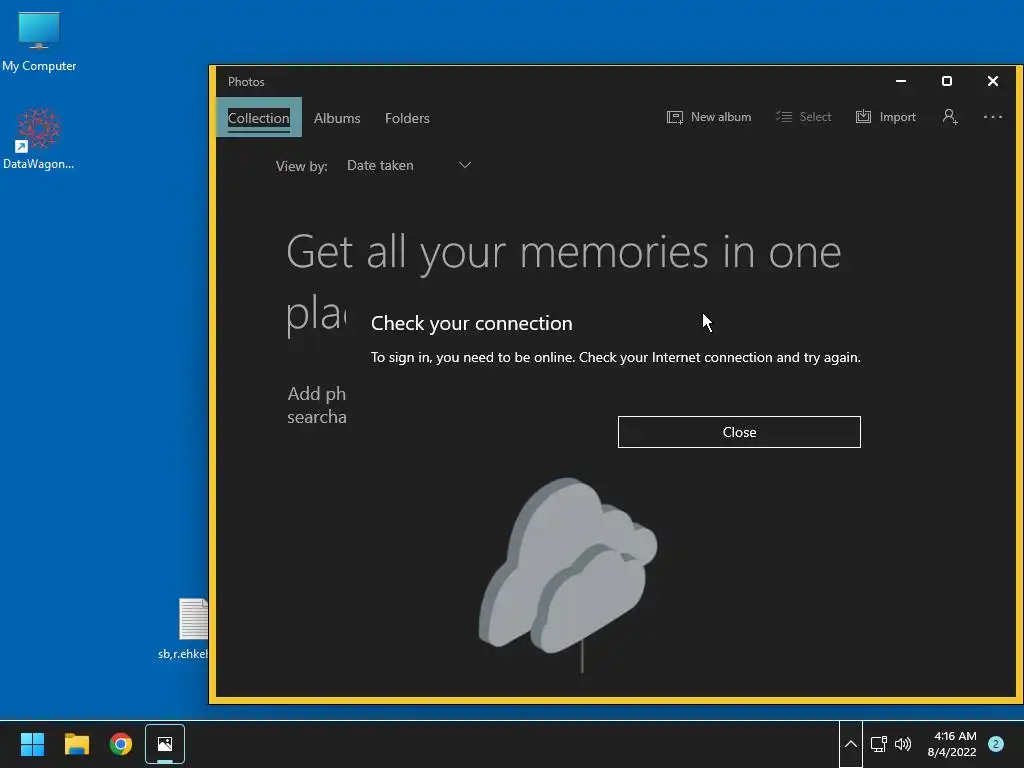Screen dimensions: 1024x768
Task: Open the taskbar clock and date
Action: [x=952, y=744]
